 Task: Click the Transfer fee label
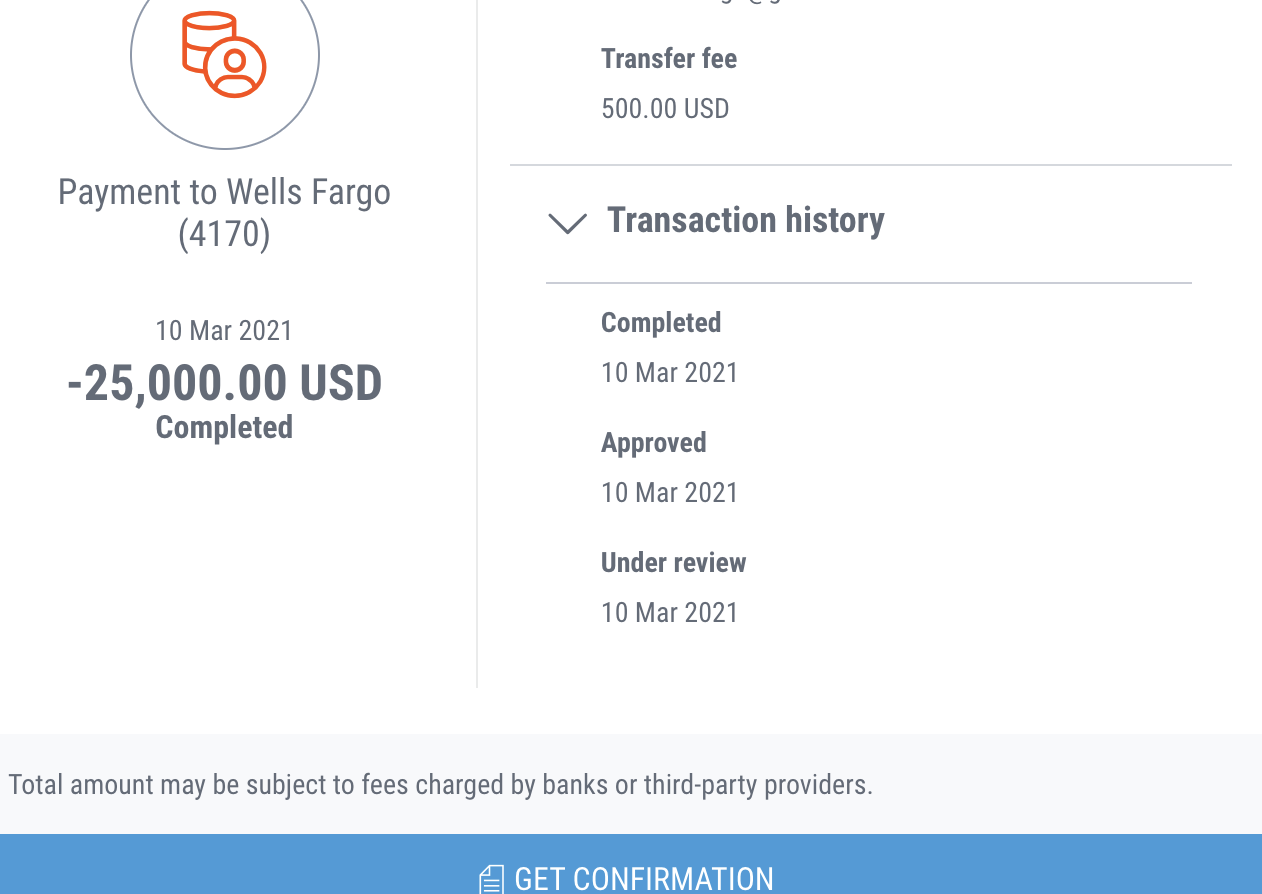[x=669, y=59]
